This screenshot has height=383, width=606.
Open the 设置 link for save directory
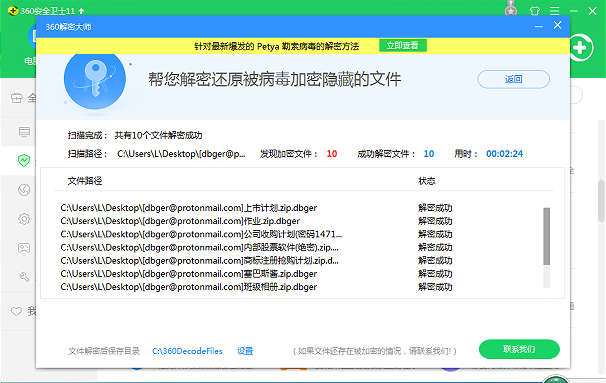(245, 351)
